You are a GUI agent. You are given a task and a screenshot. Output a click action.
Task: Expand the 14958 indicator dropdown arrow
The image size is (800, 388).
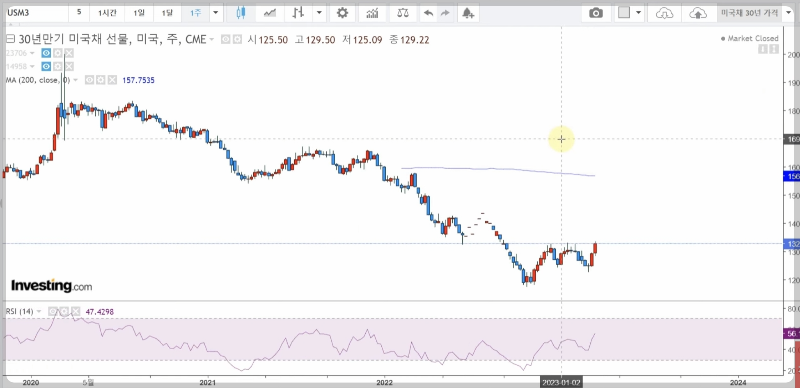coord(32,66)
